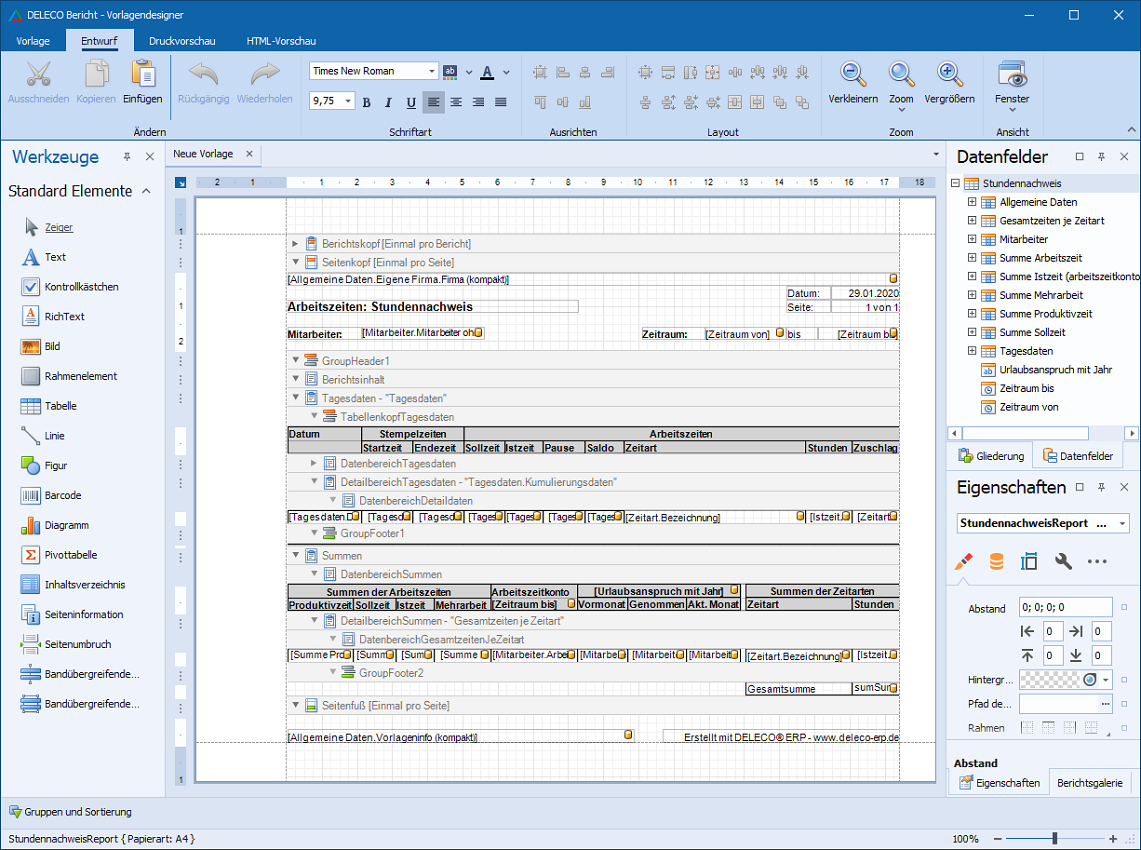
Task: Select the Bild element tool
Action: tap(52, 346)
